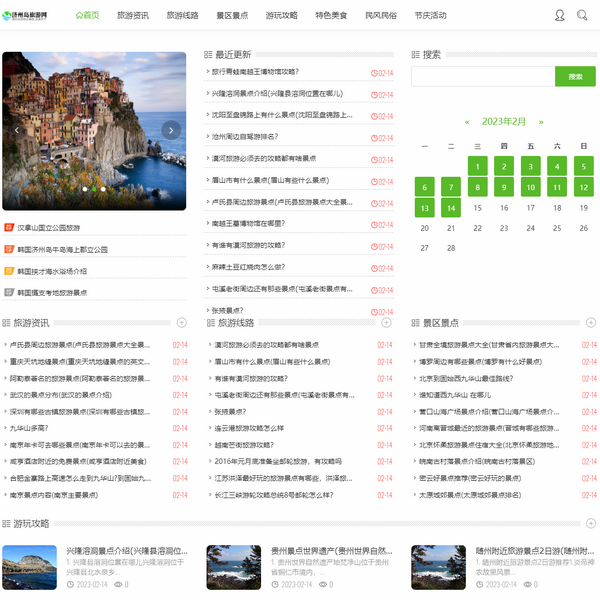This screenshot has width=600, height=600.
Task: Click plus icon beside 景区景点 section
Action: click(589, 323)
